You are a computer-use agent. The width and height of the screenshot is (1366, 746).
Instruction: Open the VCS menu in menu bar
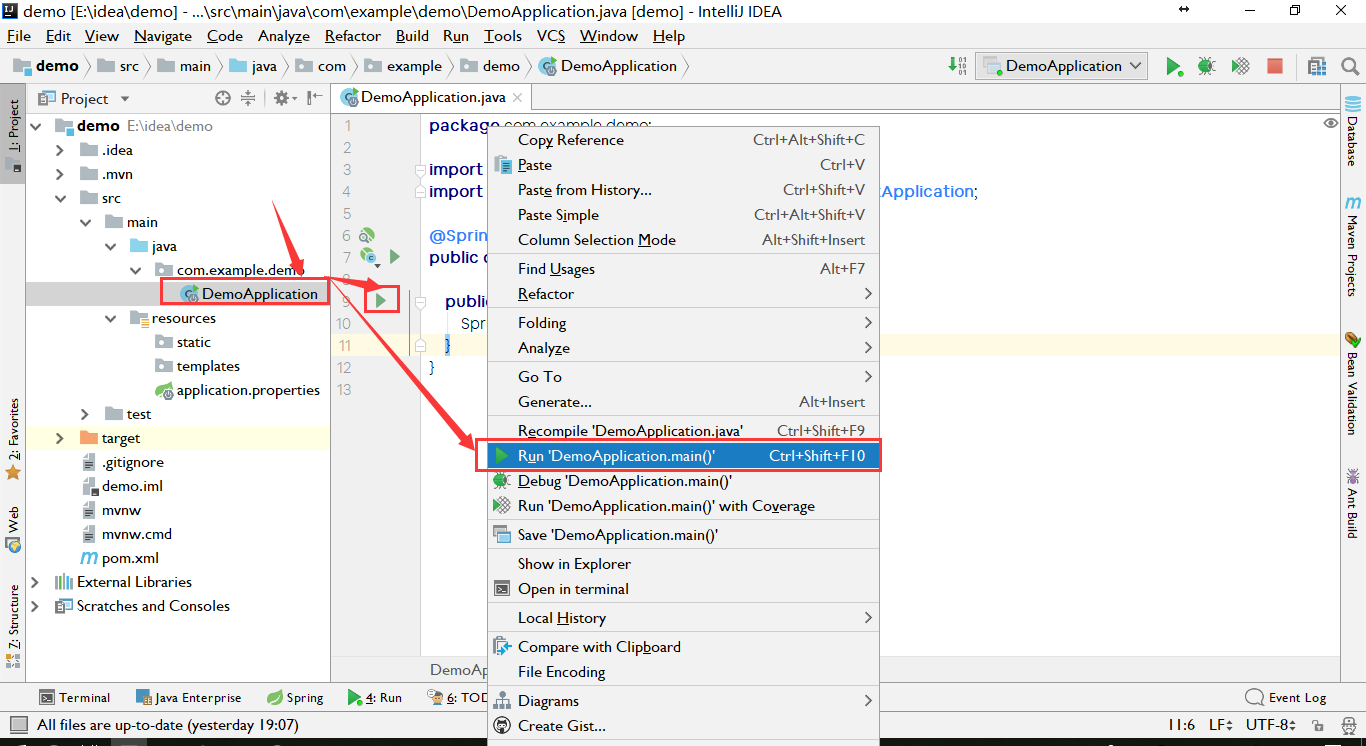551,36
